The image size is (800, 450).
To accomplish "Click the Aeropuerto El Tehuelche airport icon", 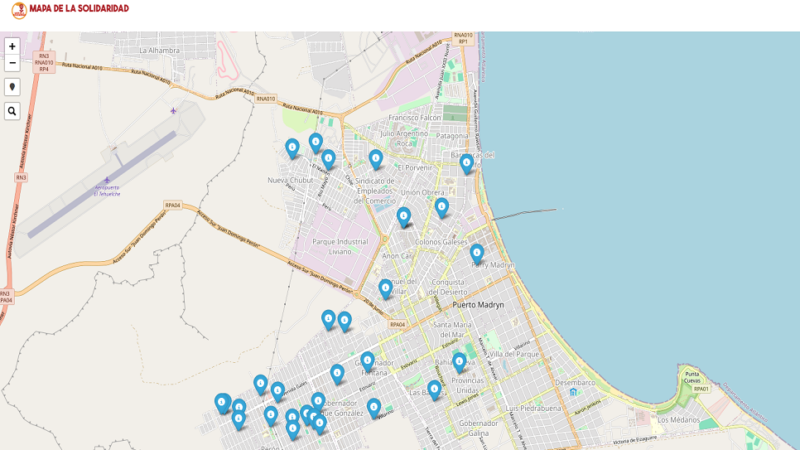I will 107,180.
